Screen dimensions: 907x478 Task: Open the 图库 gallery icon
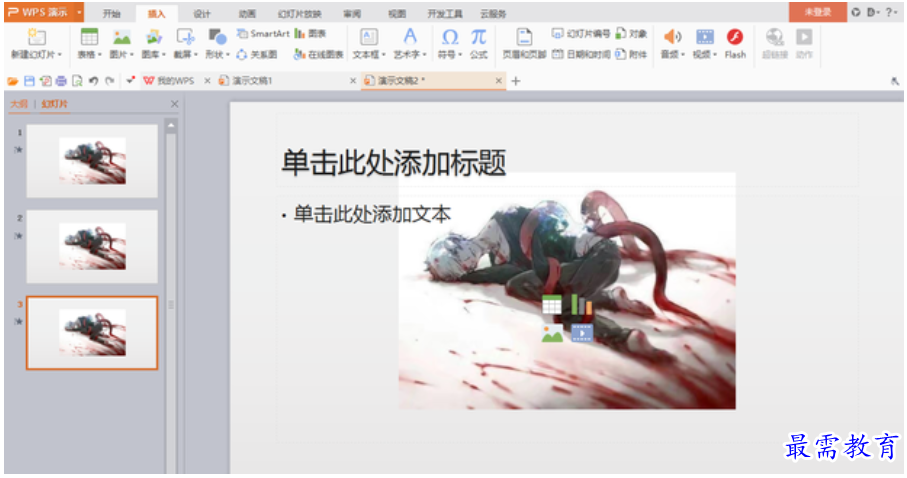154,37
